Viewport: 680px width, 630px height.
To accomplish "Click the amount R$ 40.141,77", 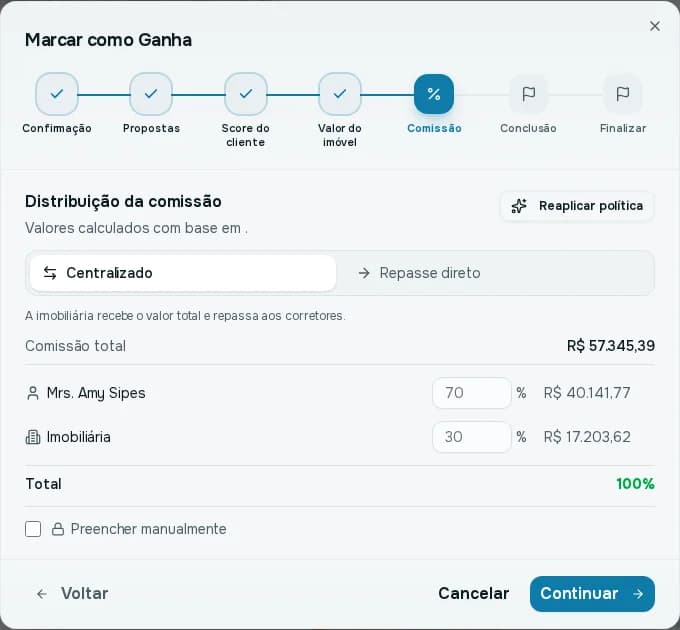I will (587, 393).
